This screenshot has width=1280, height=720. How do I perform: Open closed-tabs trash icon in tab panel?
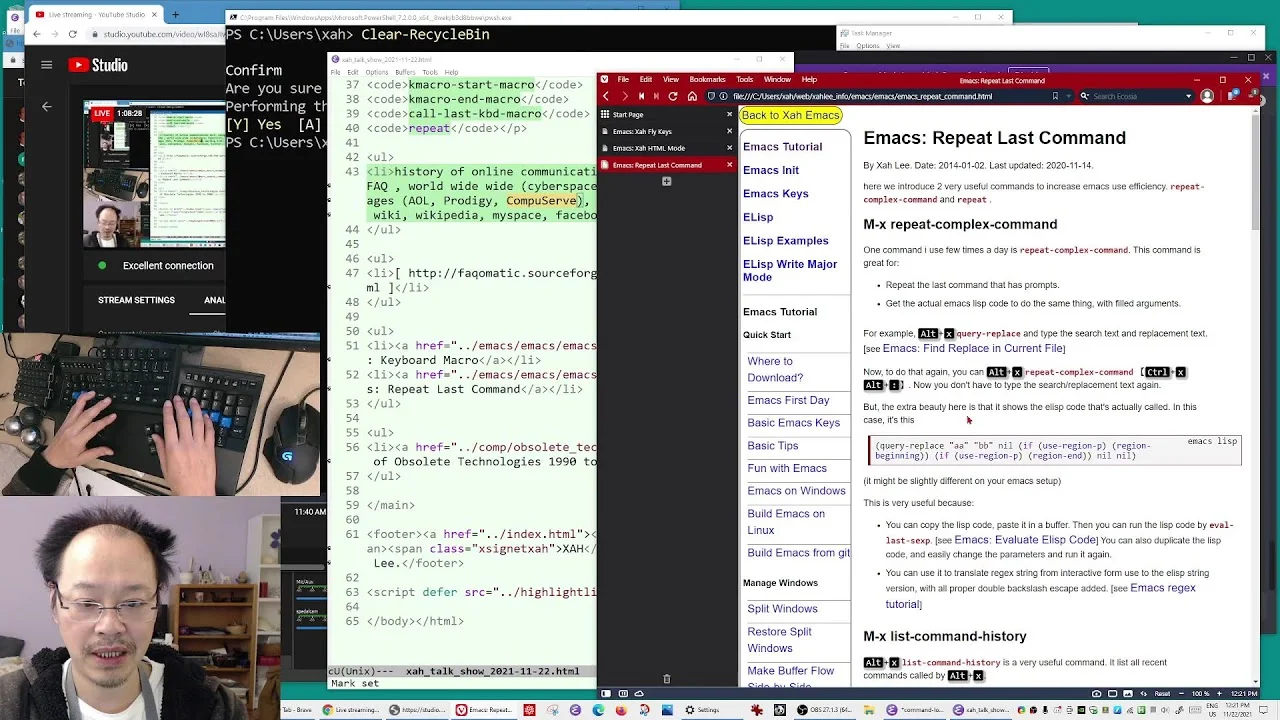pyautogui.click(x=666, y=679)
